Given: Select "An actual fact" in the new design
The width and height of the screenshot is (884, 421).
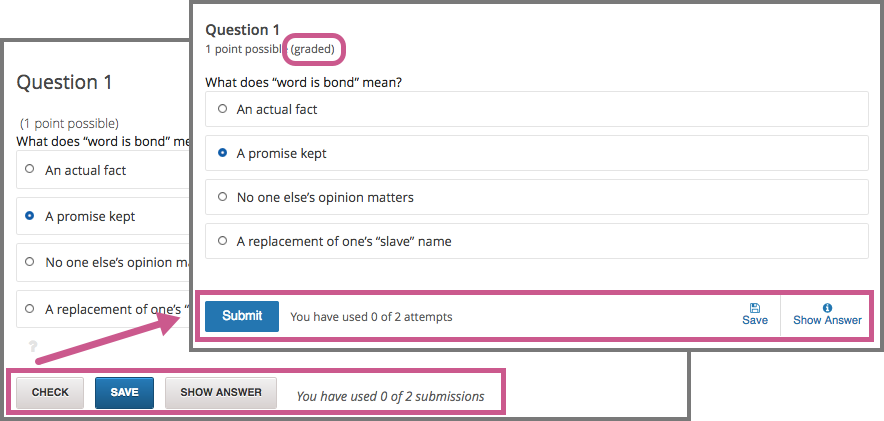Looking at the screenshot, I should 222,109.
